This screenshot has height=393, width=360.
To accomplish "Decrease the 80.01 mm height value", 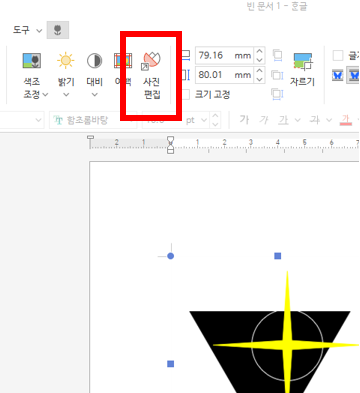I will pos(260,79).
